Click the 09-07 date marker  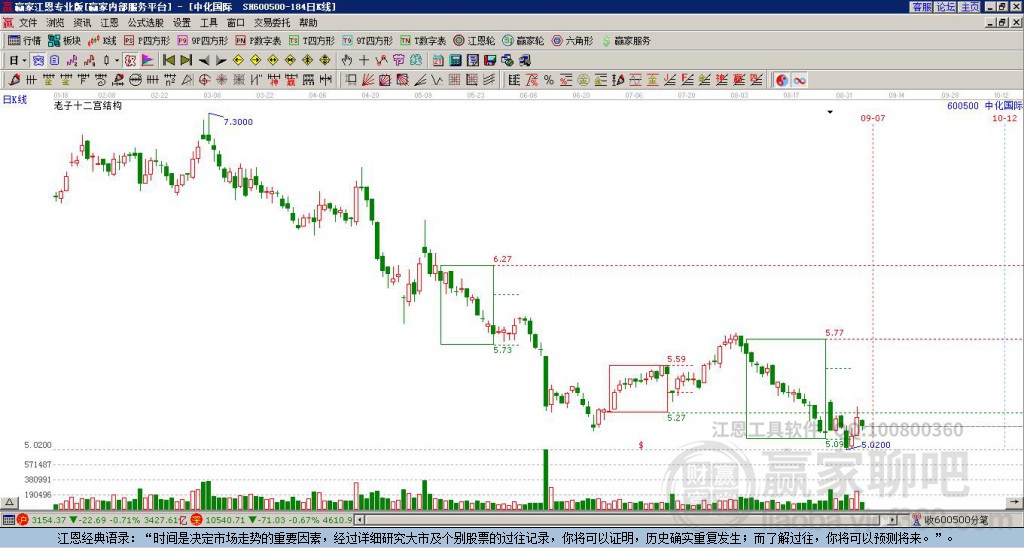pos(872,118)
